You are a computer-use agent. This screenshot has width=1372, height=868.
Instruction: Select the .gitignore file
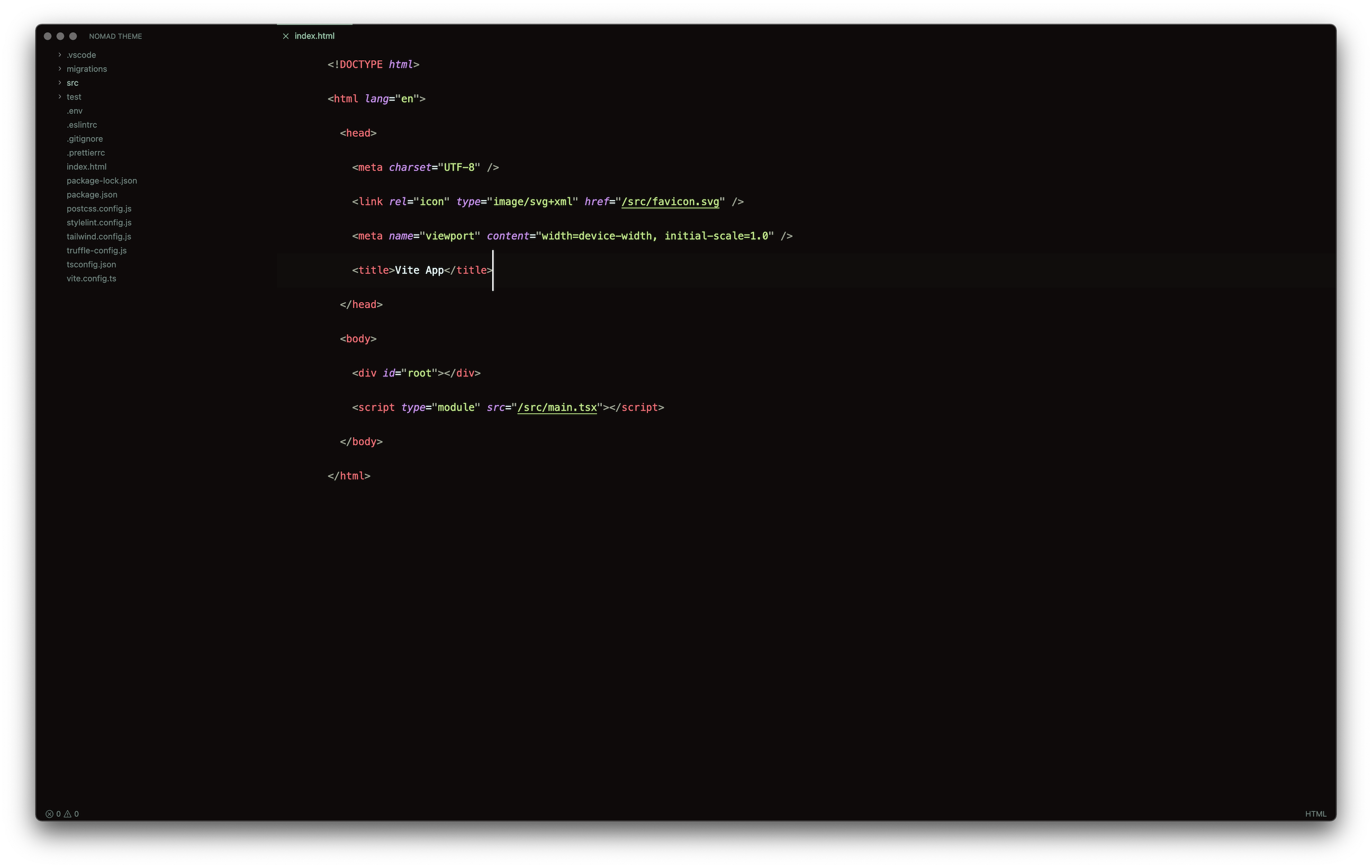pos(85,139)
